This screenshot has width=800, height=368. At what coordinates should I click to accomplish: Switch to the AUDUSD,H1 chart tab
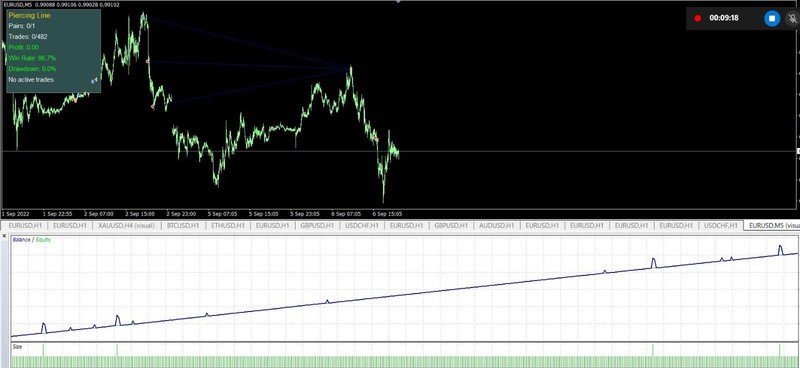tap(496, 225)
